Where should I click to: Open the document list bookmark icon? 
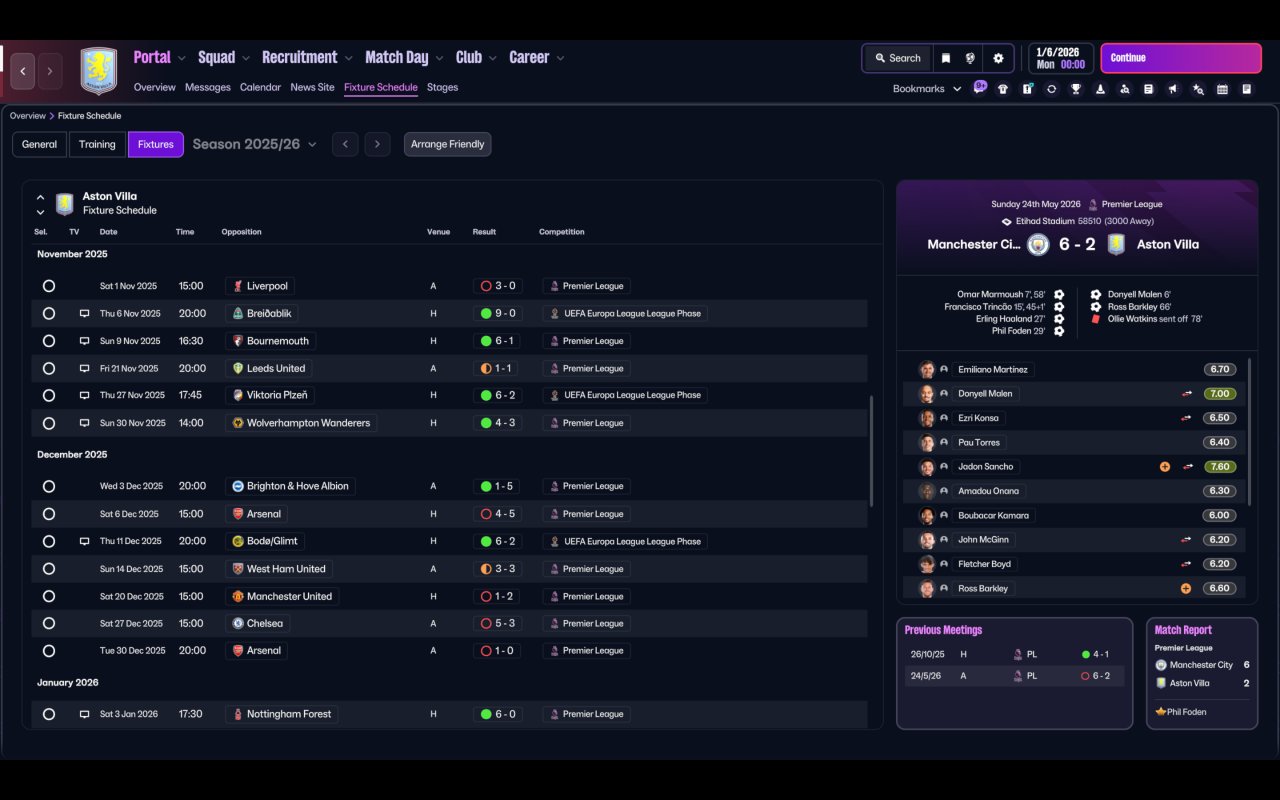(1149, 89)
